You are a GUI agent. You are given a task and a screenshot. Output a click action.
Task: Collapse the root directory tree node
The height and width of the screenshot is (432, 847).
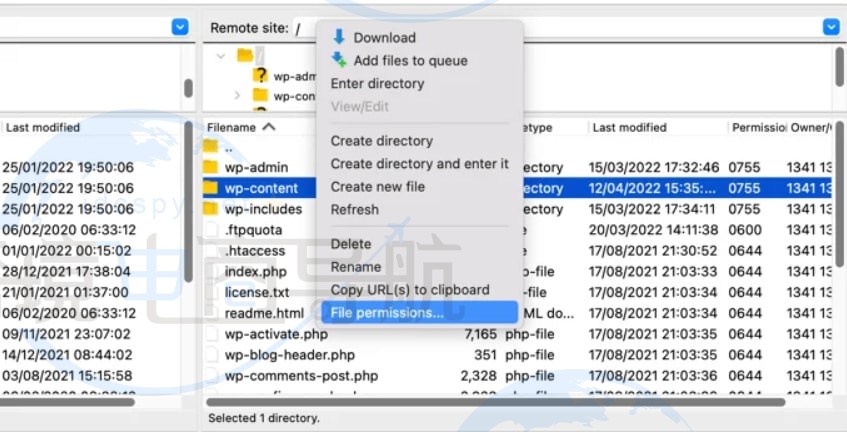(x=224, y=56)
